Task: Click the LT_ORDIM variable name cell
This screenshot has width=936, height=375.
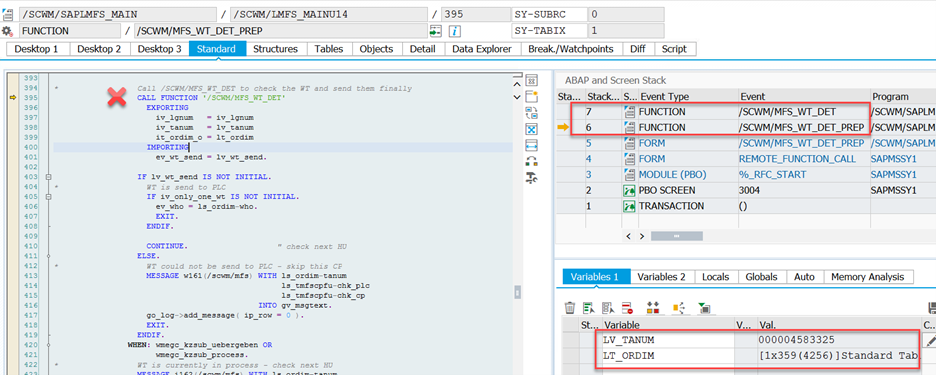Action: [x=667, y=356]
